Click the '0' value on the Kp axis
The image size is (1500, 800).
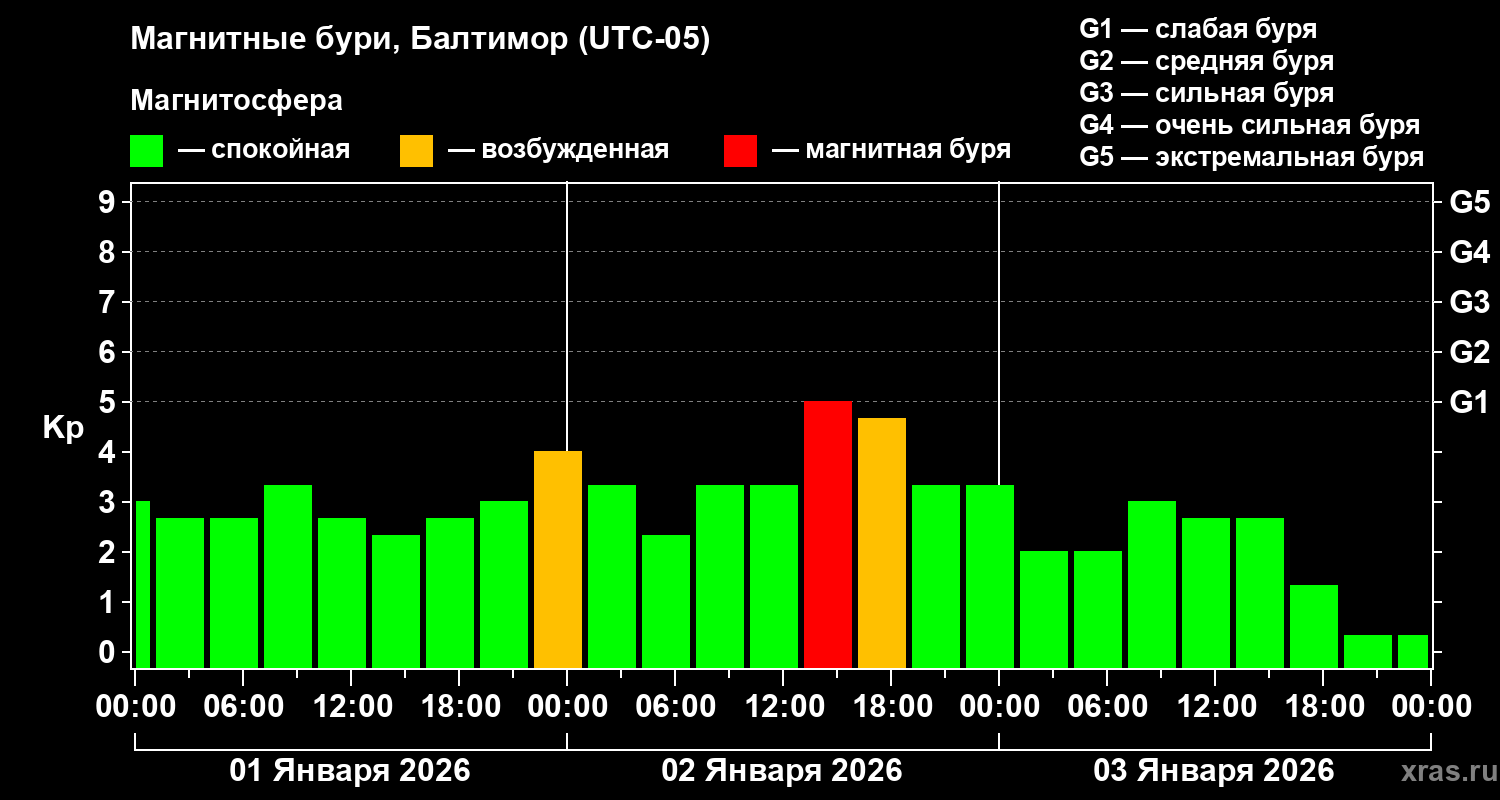pos(109,652)
